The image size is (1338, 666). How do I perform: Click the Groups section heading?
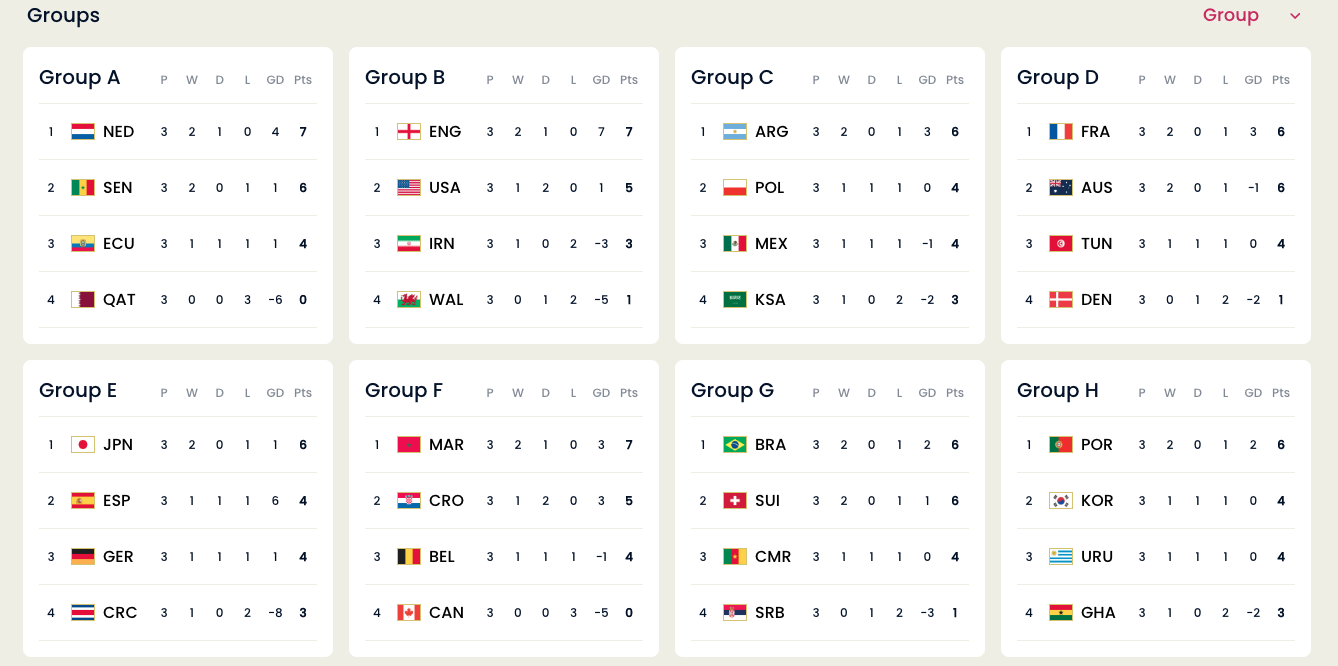[63, 15]
